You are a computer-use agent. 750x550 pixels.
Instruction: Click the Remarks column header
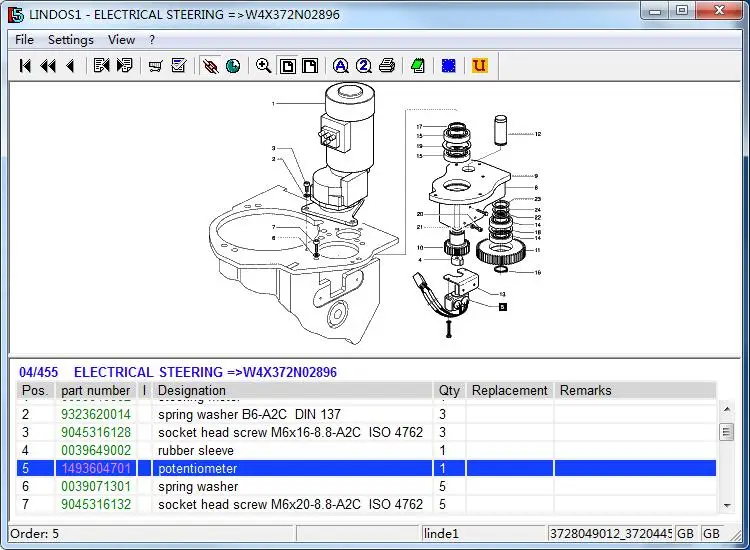(635, 390)
